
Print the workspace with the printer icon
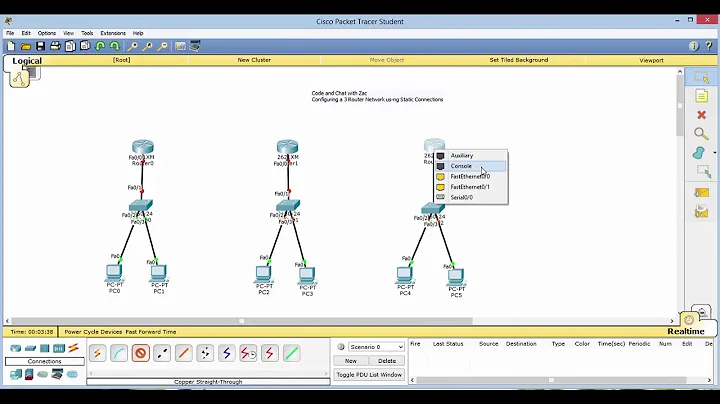[56, 46]
